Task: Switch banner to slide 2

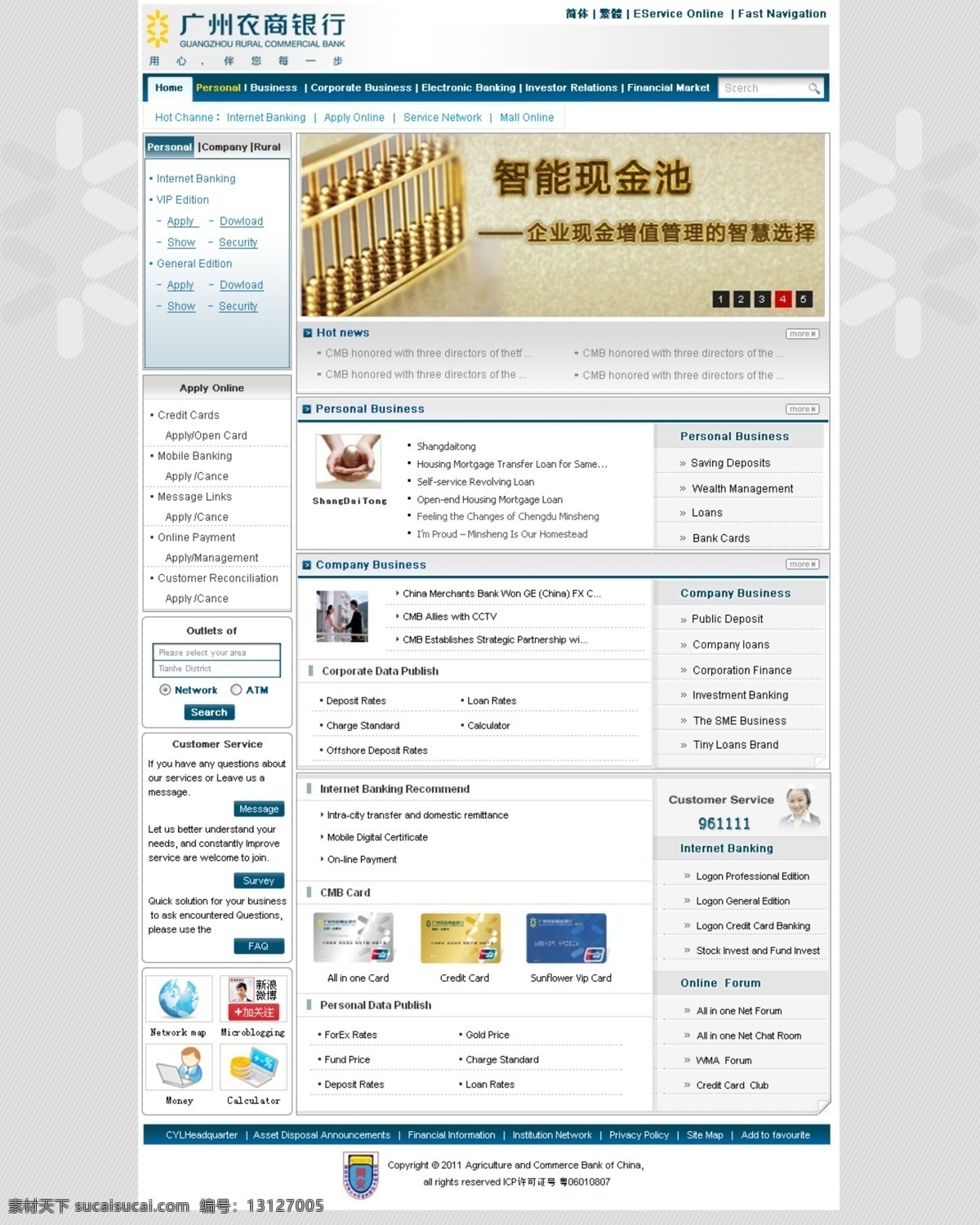Action: tap(741, 300)
